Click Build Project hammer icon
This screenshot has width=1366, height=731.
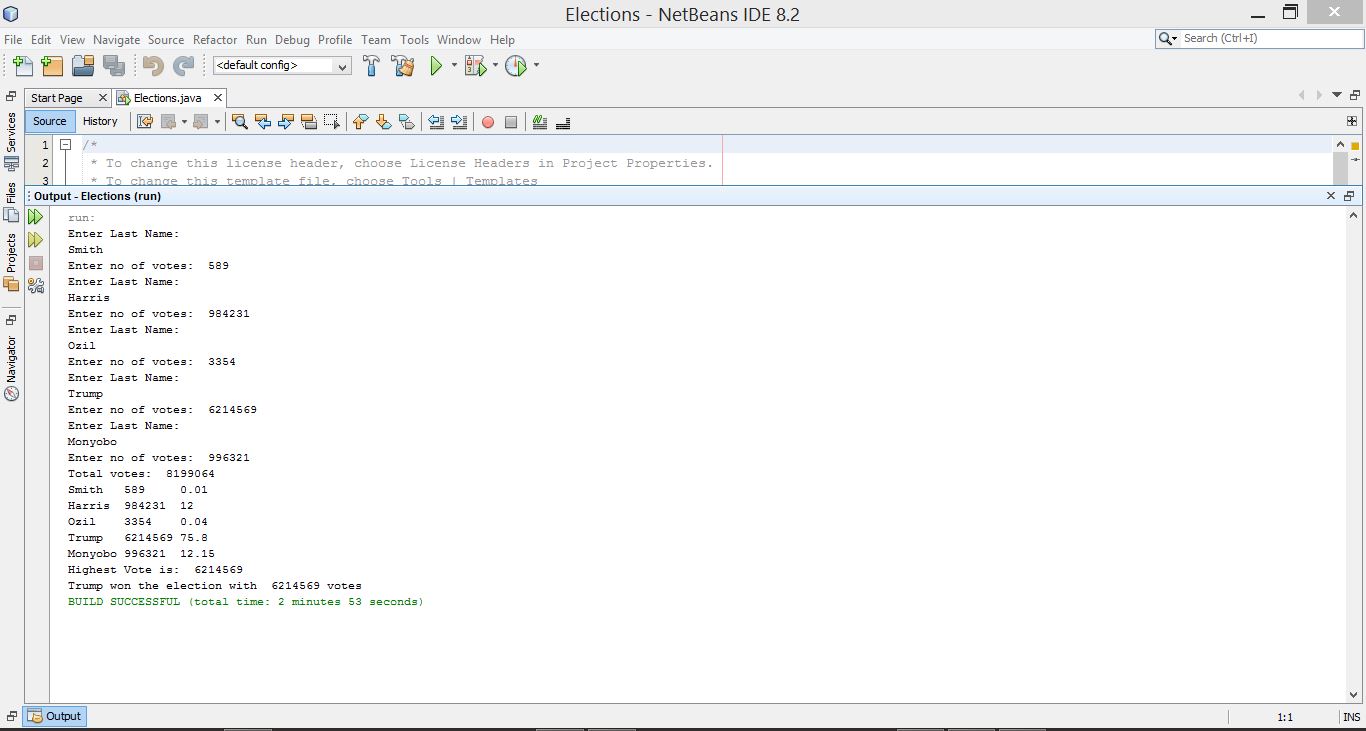(x=371, y=66)
